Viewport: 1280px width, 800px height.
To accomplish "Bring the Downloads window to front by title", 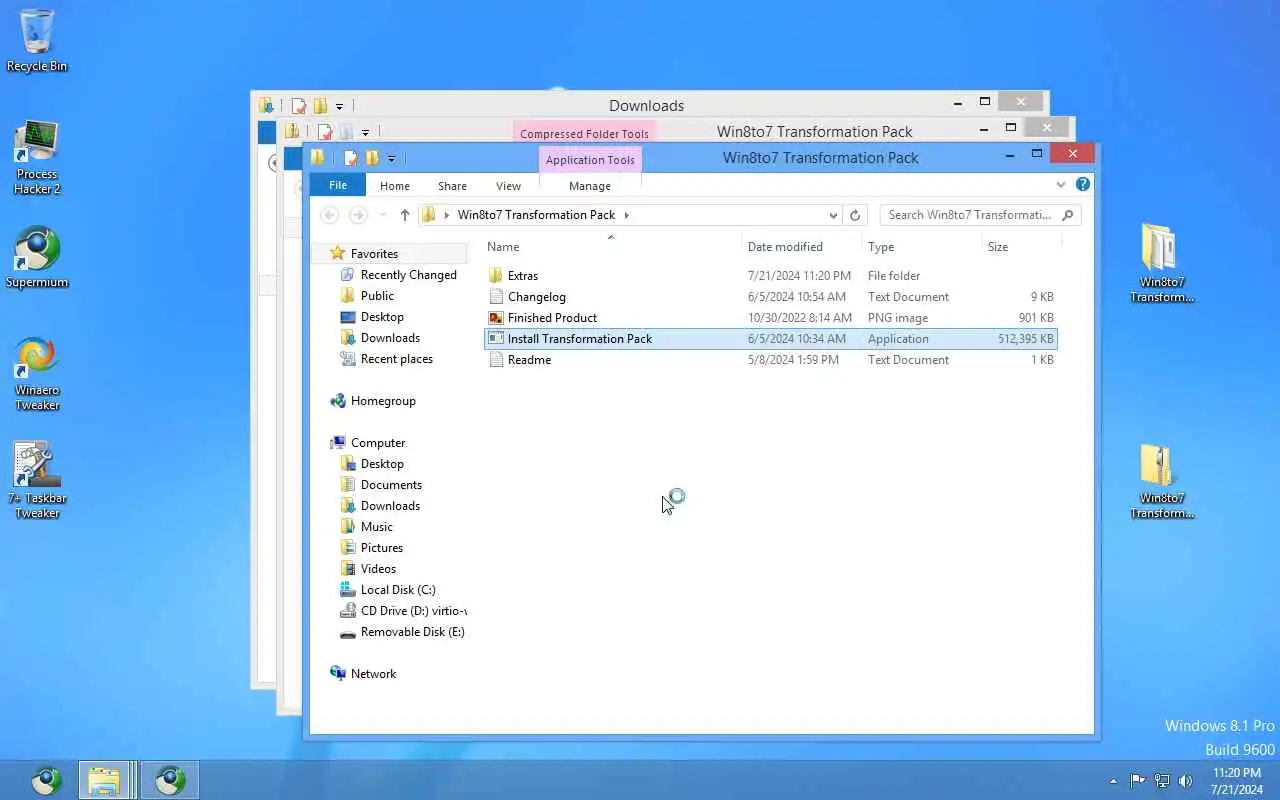I will (646, 105).
